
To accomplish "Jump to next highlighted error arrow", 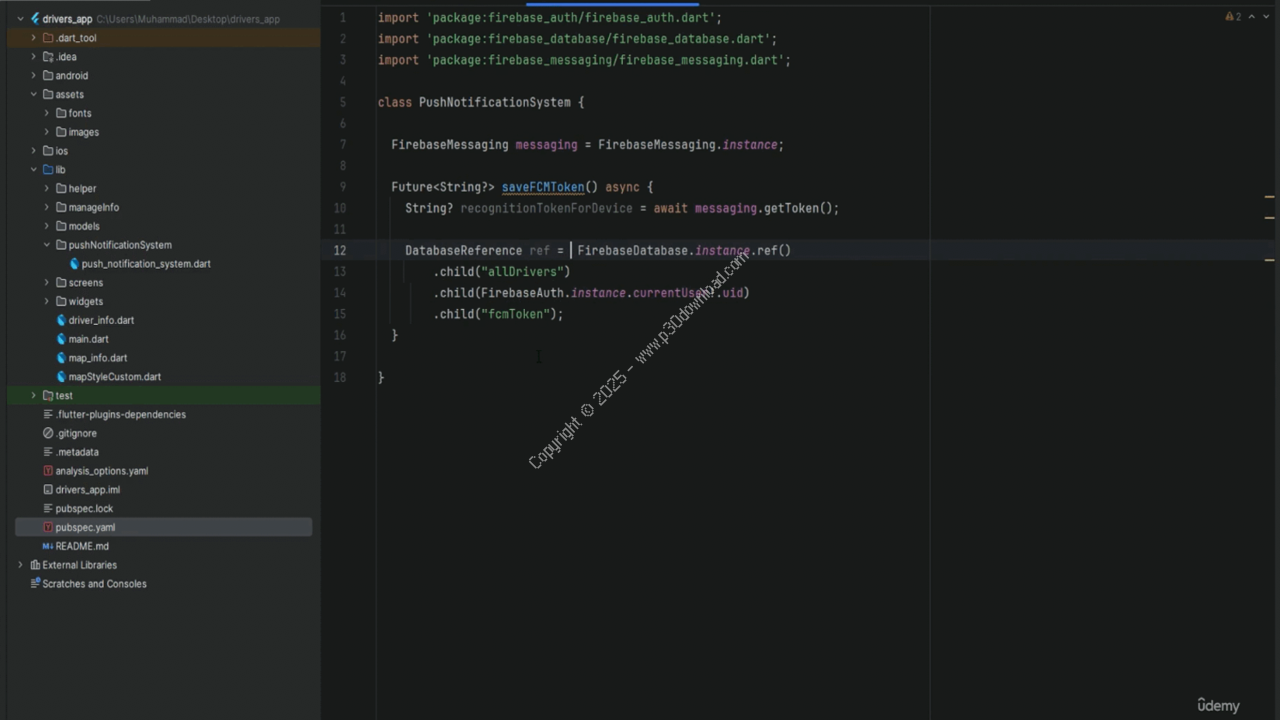I will coord(1267,17).
